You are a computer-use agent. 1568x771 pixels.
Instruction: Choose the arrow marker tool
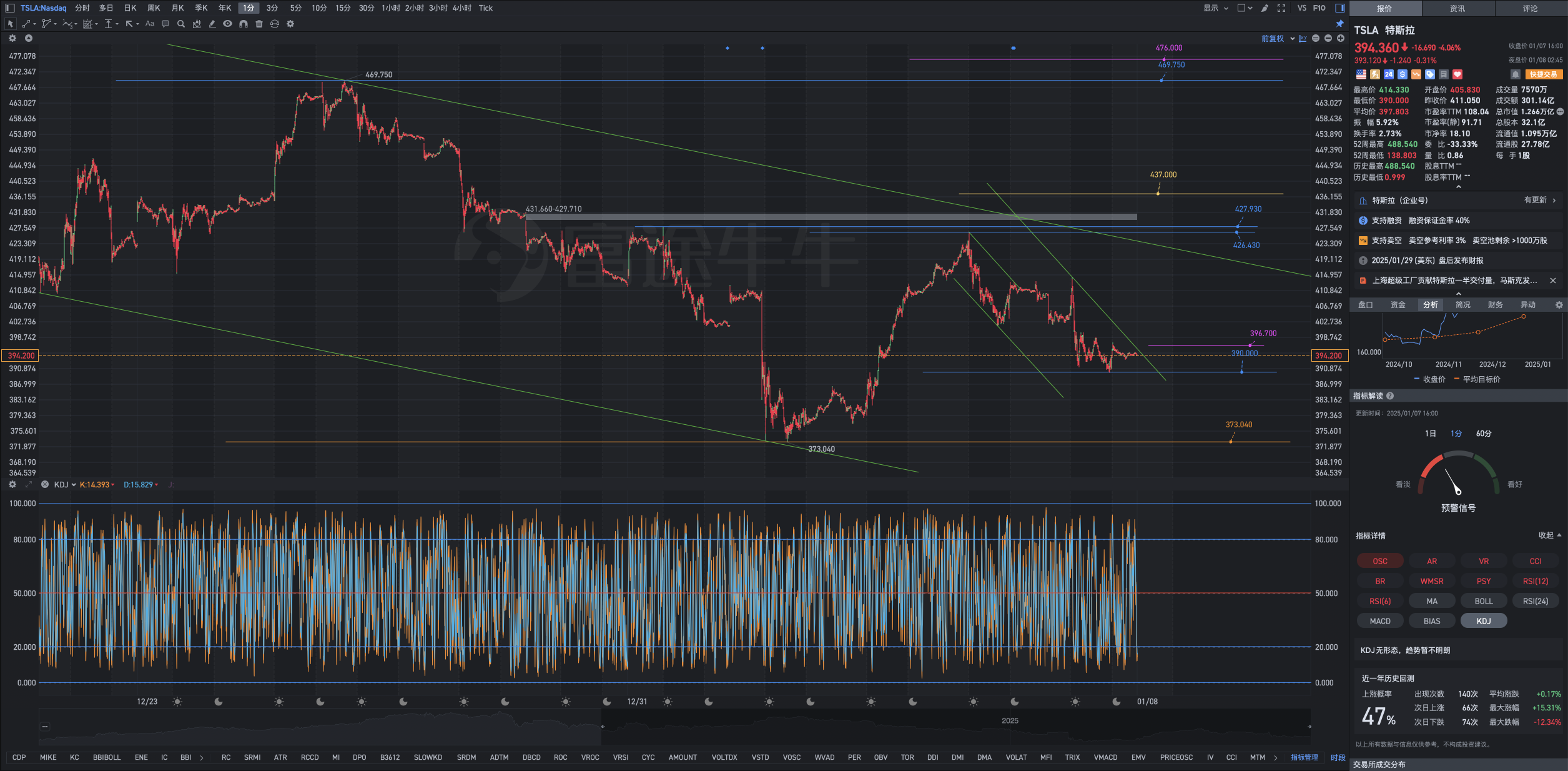pyautogui.click(x=130, y=24)
